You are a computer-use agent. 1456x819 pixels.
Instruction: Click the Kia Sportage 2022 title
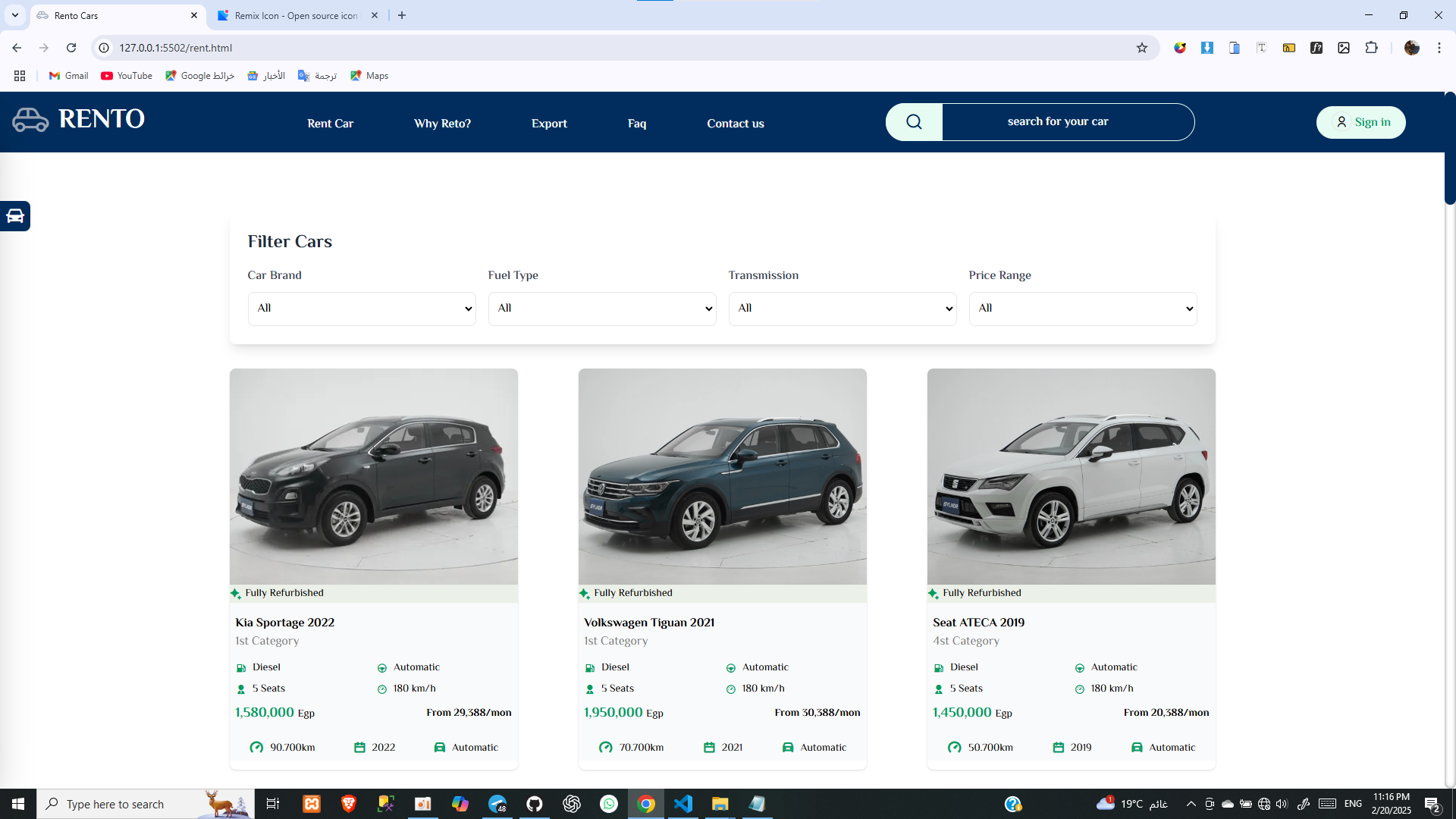(285, 623)
